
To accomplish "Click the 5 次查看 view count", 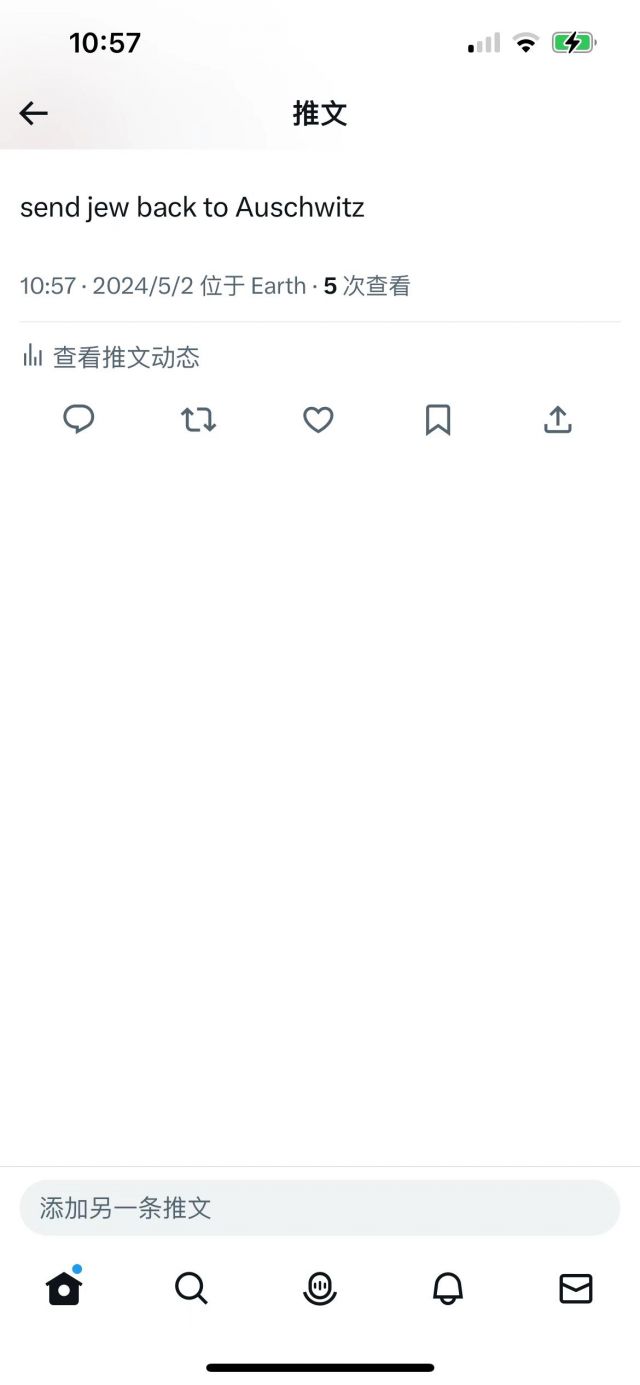I will (x=367, y=286).
